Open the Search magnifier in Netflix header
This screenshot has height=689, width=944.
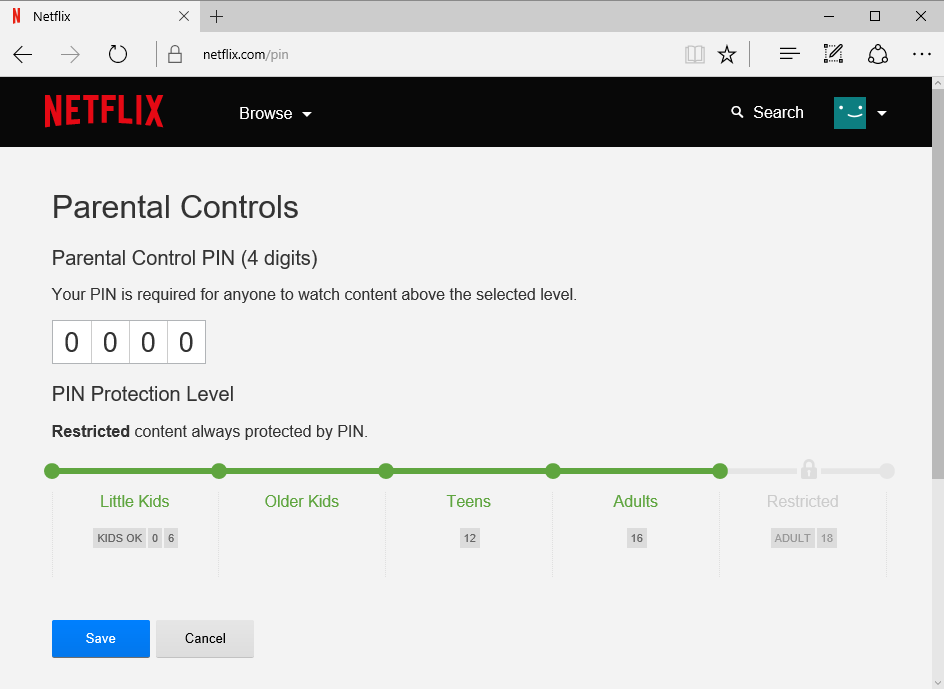coord(738,112)
